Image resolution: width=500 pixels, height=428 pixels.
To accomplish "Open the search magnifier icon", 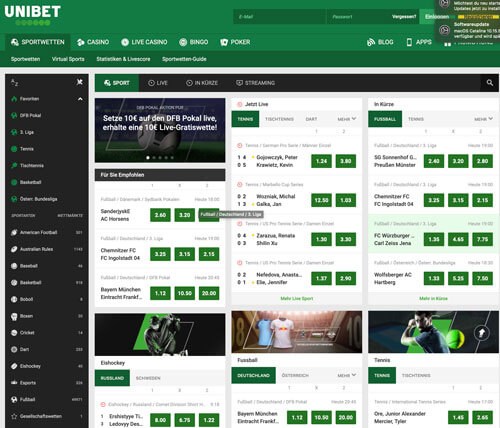I will click(489, 83).
